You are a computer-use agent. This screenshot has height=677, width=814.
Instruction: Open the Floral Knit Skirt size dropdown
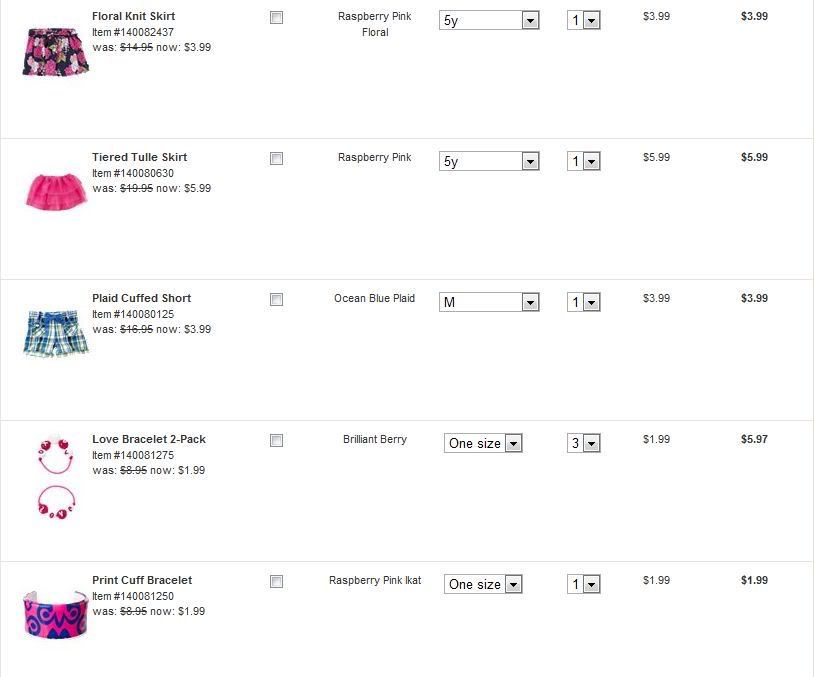click(x=489, y=20)
